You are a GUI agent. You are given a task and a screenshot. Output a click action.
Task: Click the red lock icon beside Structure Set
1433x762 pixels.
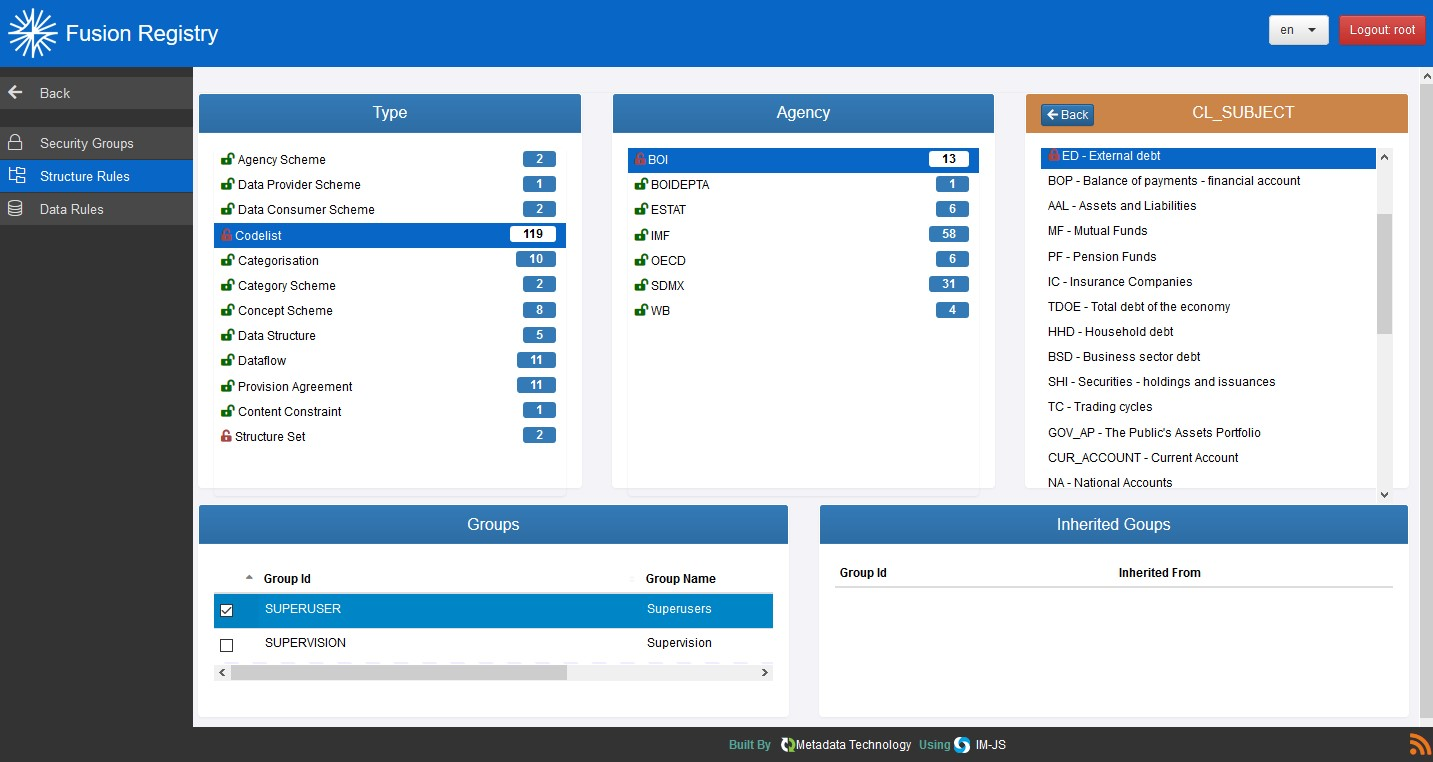click(226, 436)
